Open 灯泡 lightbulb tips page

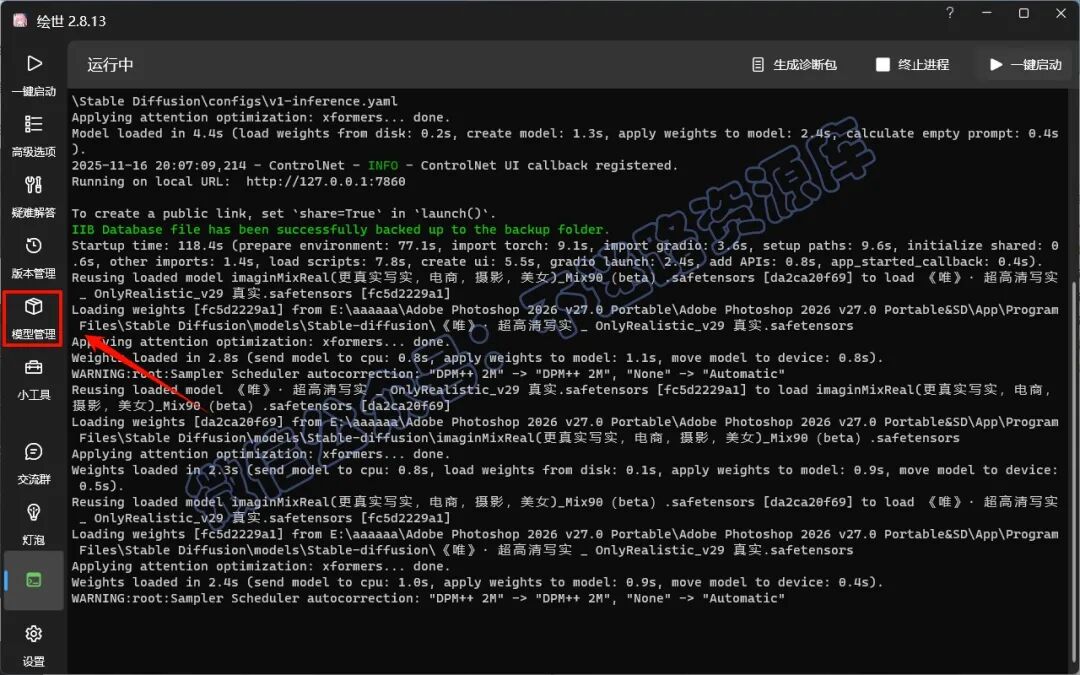pos(34,523)
